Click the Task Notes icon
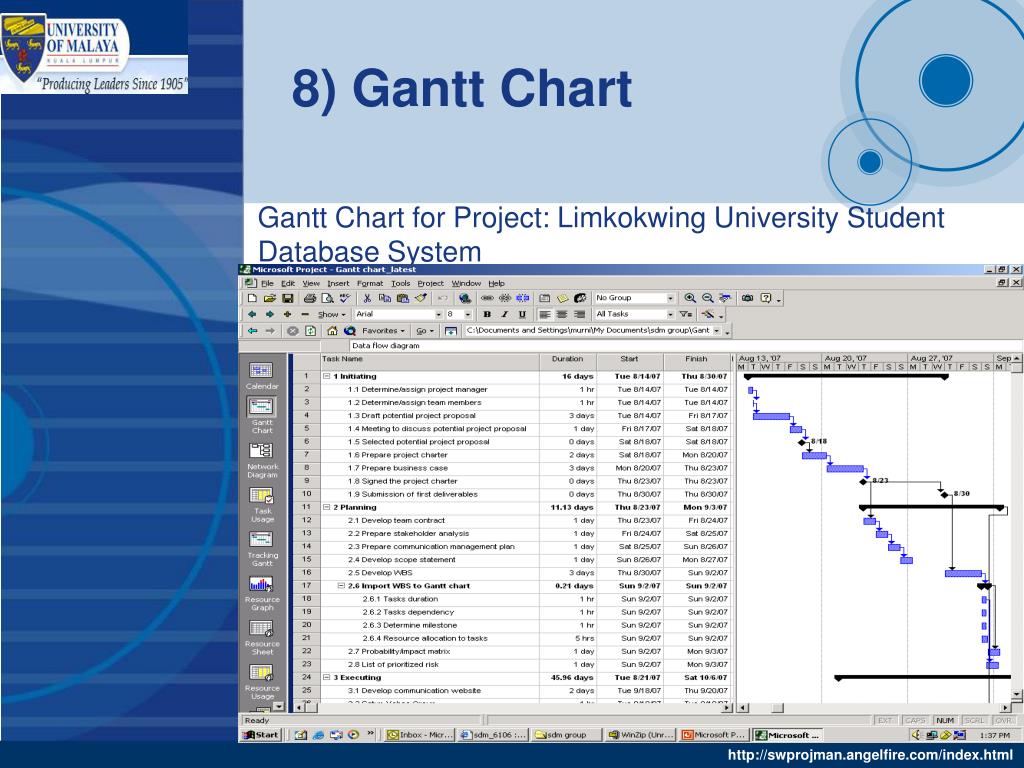This screenshot has width=1024, height=768. click(x=562, y=298)
